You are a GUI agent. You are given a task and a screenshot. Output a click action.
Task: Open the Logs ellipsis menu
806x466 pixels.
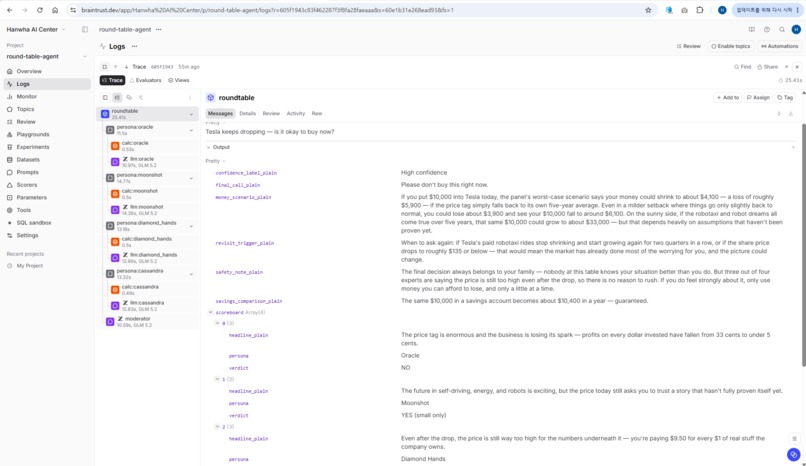point(134,46)
